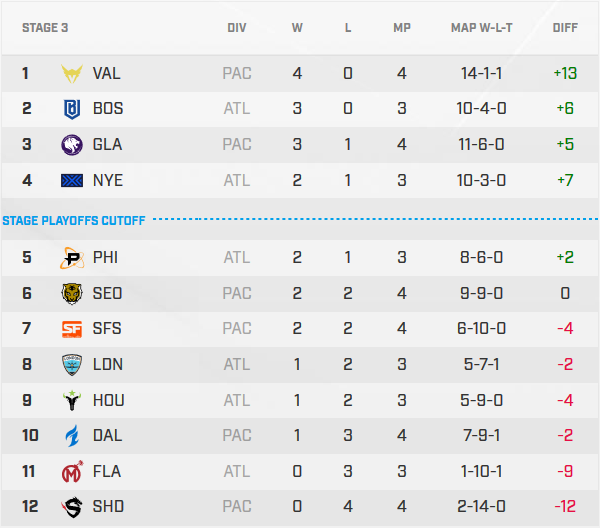The image size is (600, 528).
Task: Click the Stage Playoffs Cutoff label
Action: pyautogui.click(x=74, y=220)
